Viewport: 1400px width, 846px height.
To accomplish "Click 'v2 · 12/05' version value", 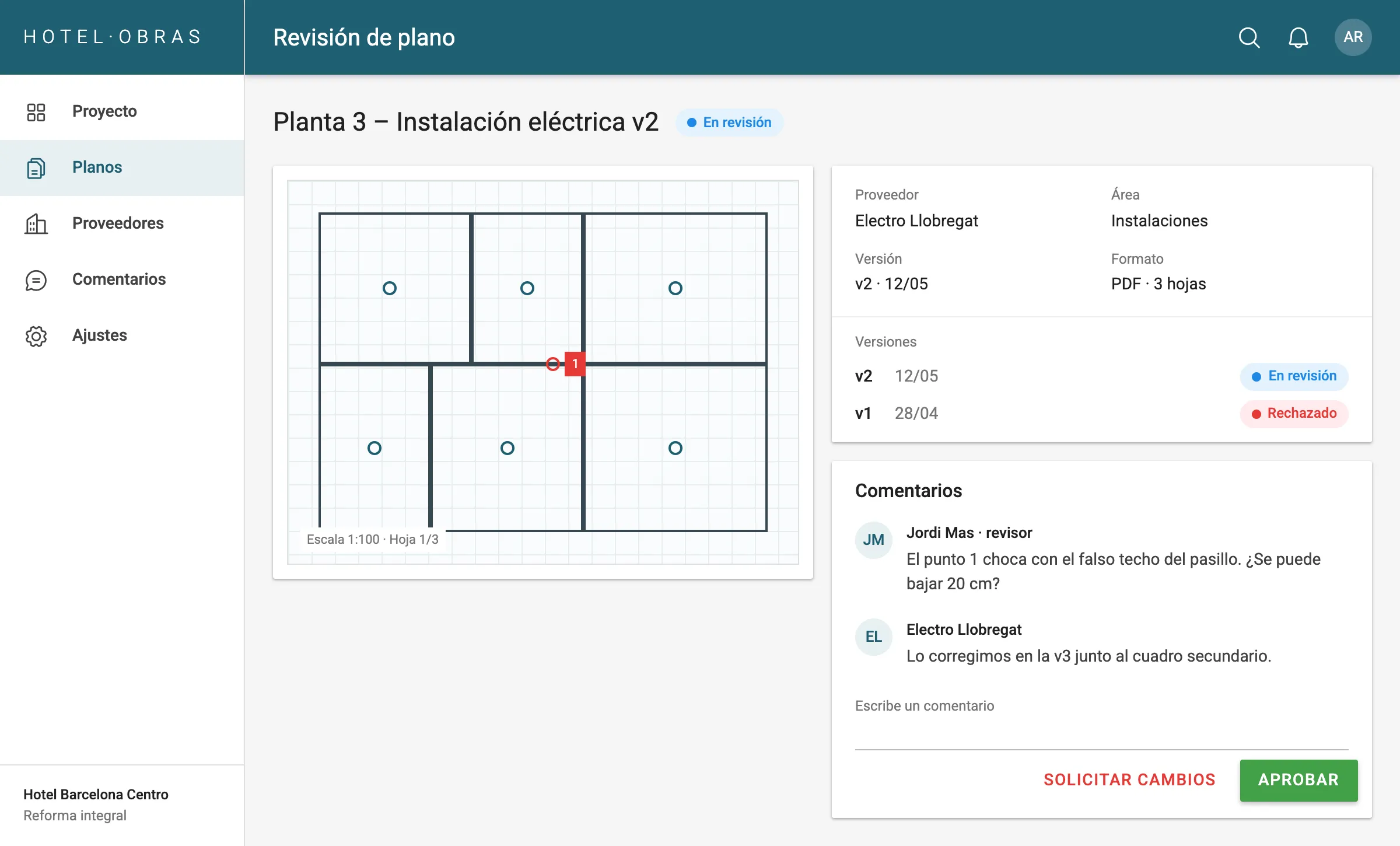I will point(891,284).
